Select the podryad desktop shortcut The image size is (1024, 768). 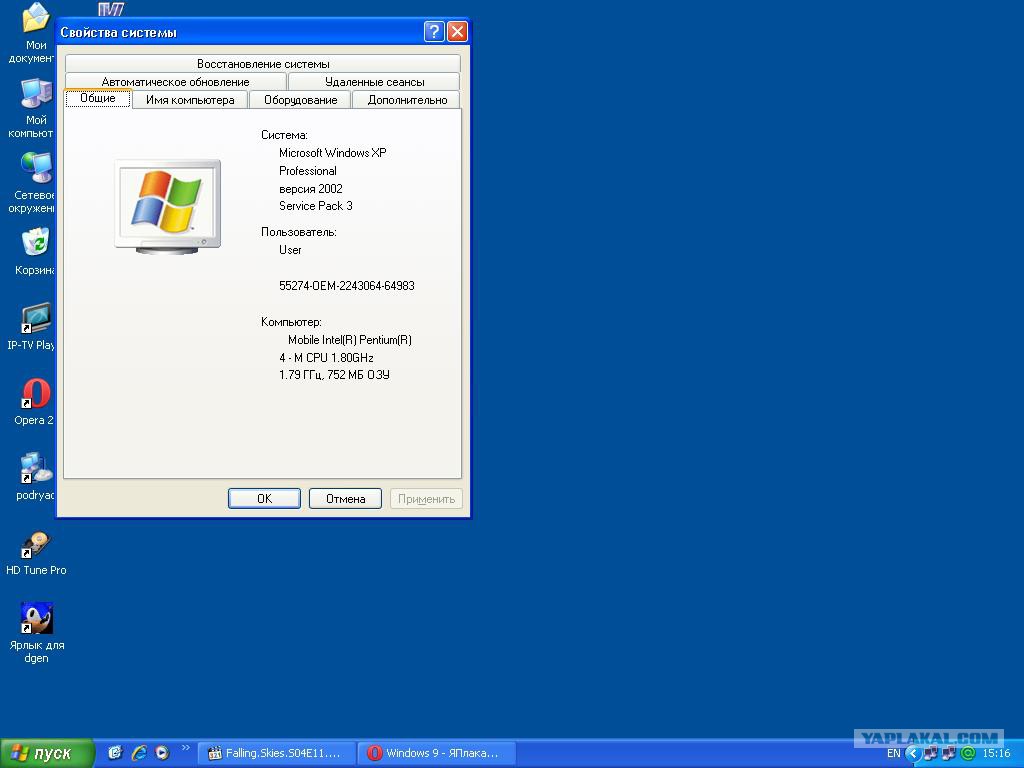click(x=35, y=468)
